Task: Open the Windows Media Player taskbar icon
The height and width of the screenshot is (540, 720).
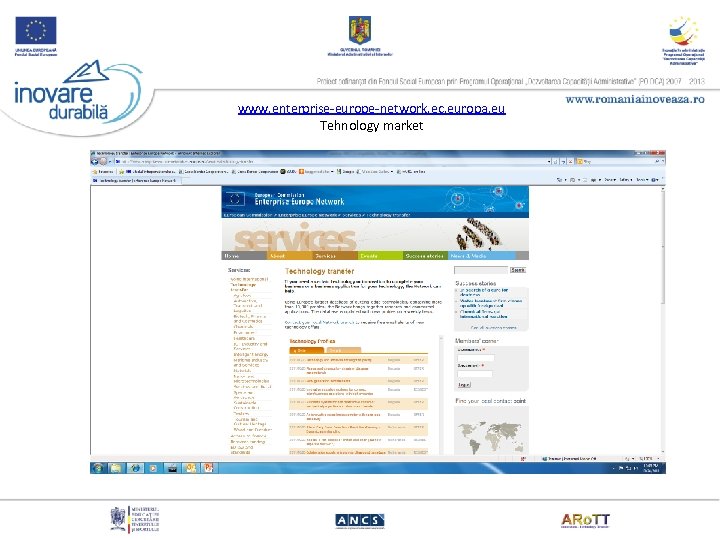Action: point(153,468)
